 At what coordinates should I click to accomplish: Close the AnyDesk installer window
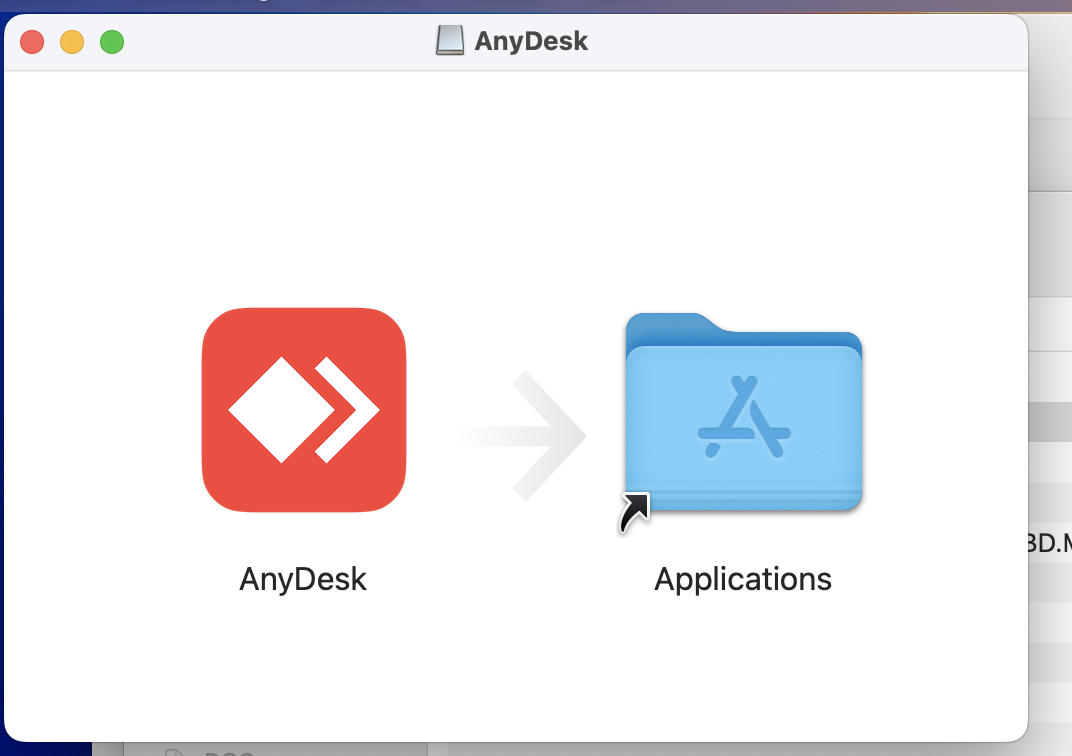click(32, 42)
